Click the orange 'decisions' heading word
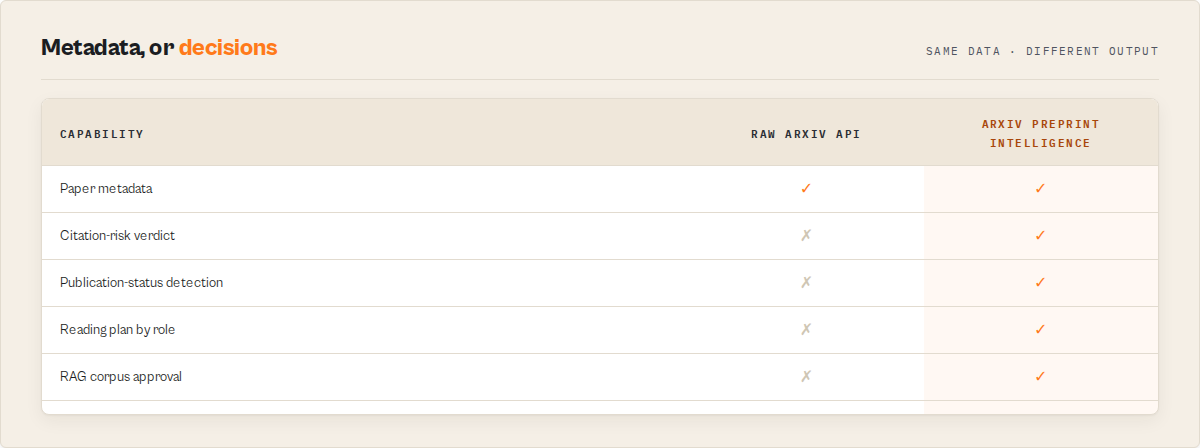Image resolution: width=1200 pixels, height=448 pixels. point(228,47)
